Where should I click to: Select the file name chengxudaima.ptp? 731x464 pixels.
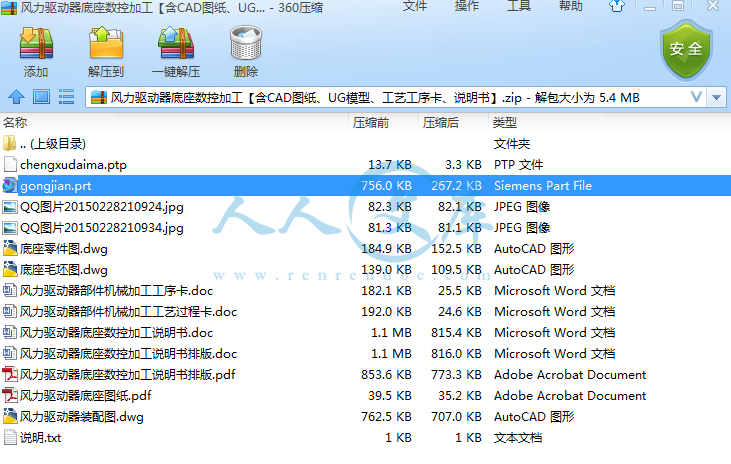(73, 165)
